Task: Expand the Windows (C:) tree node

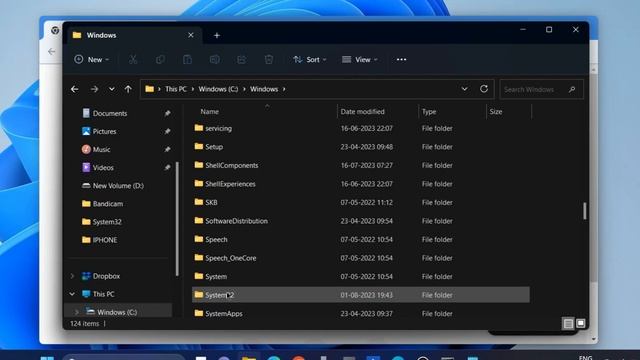Action: (76, 312)
